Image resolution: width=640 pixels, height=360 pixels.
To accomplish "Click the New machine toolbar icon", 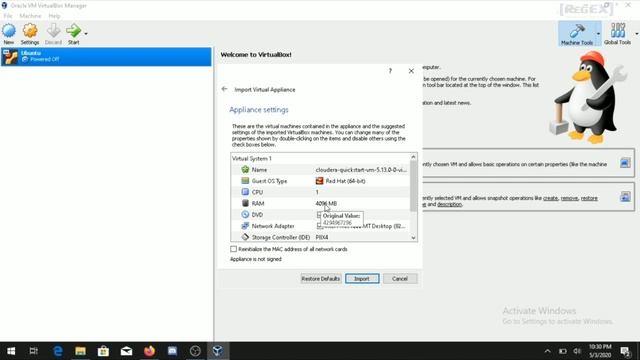I will pos(9,31).
